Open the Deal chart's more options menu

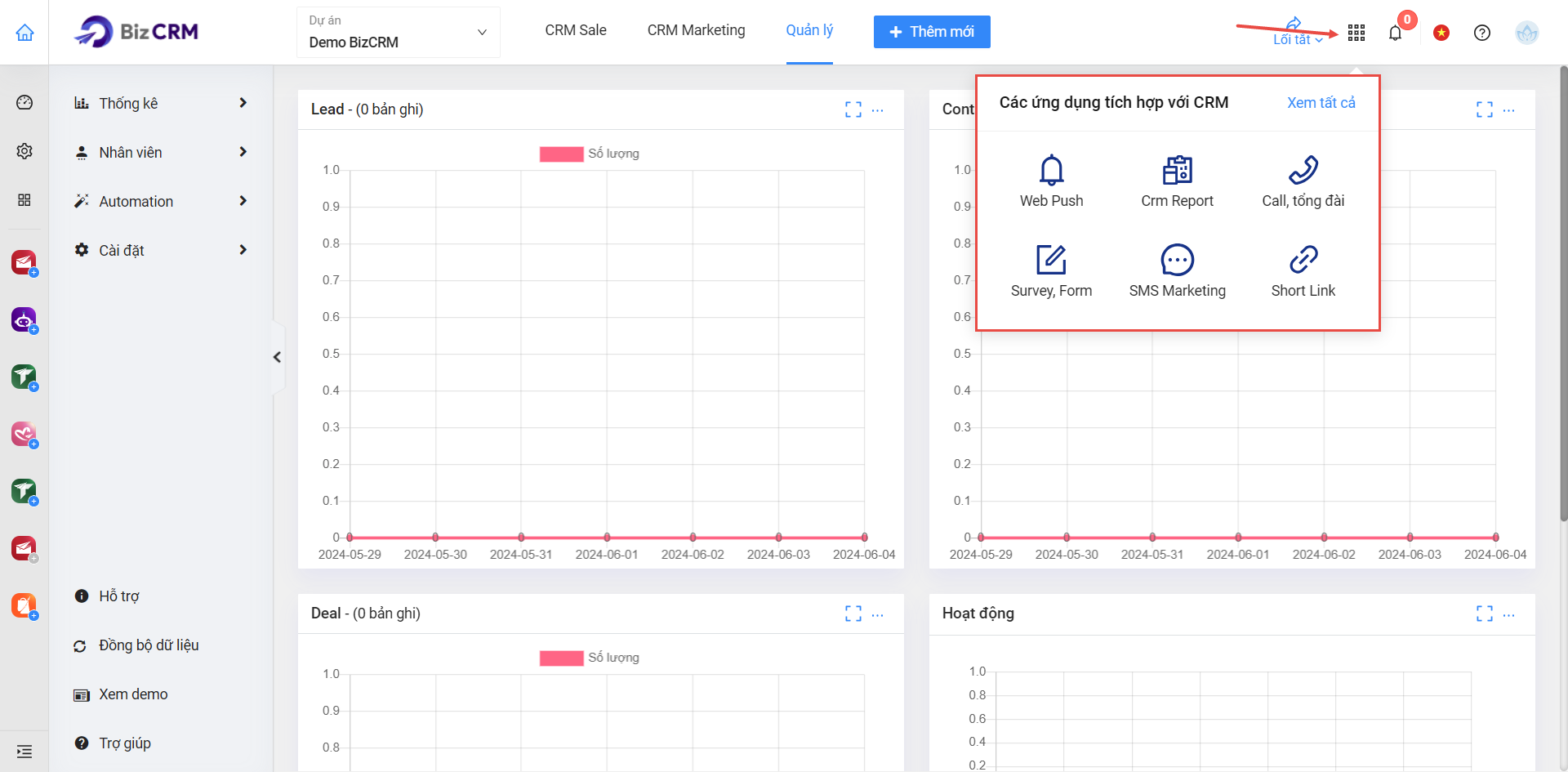[x=878, y=614]
